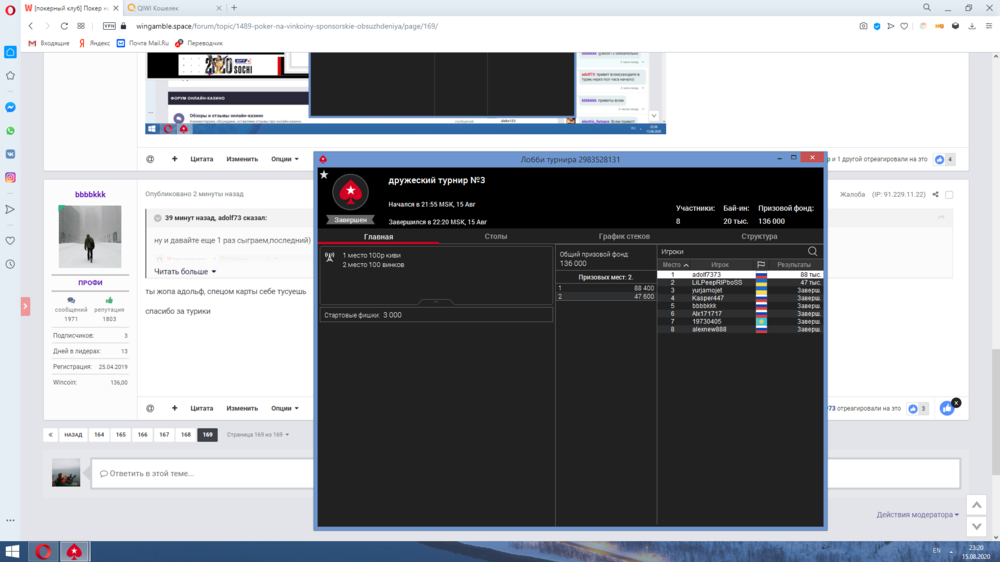Open the Опции dropdown under bbbbkkk's post
The width and height of the screenshot is (1000, 562).
(285, 408)
